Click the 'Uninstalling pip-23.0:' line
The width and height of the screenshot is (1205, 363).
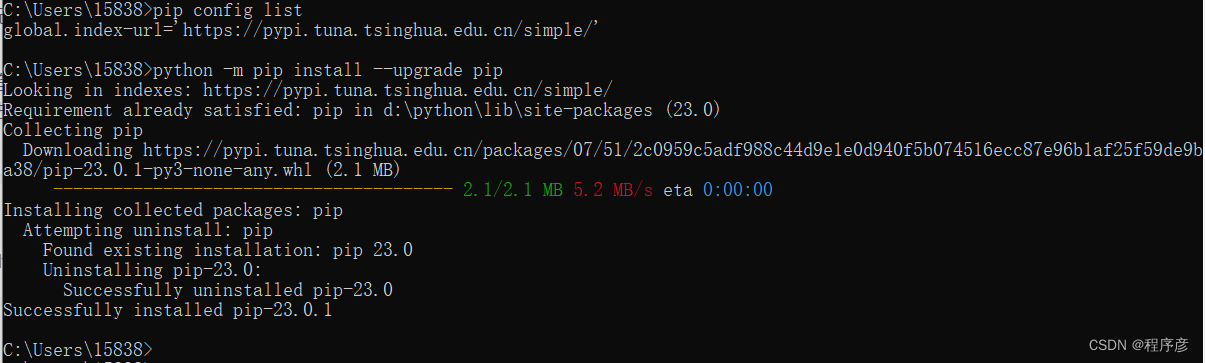[152, 270]
